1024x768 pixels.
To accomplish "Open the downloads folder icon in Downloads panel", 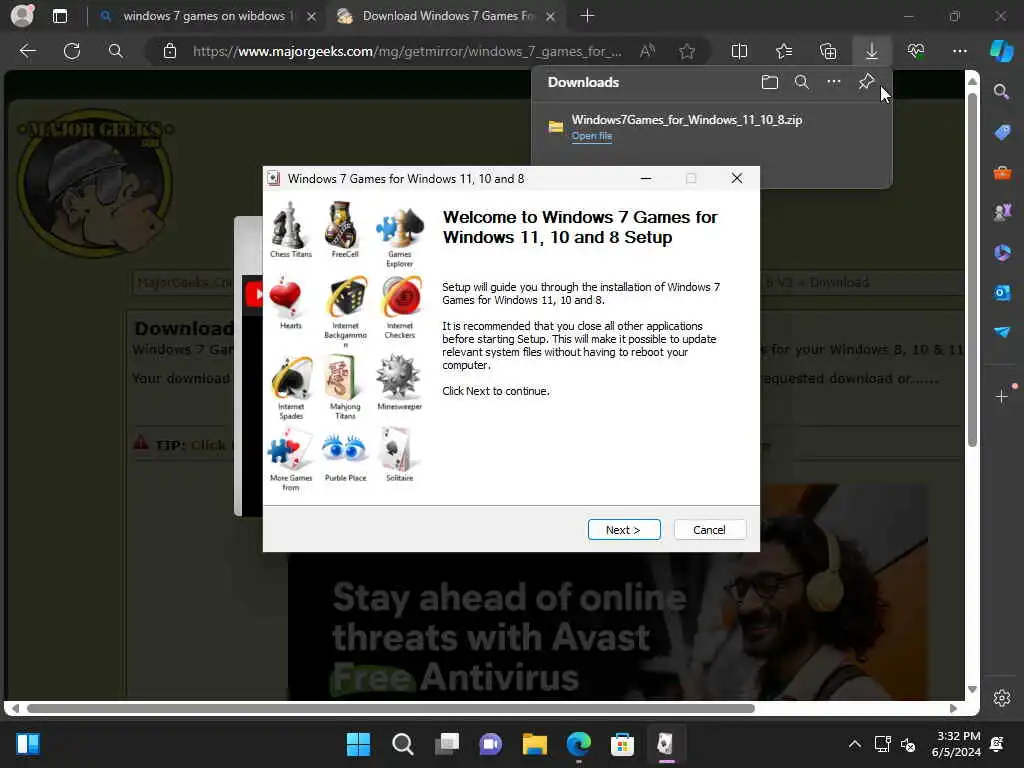I will tap(770, 82).
